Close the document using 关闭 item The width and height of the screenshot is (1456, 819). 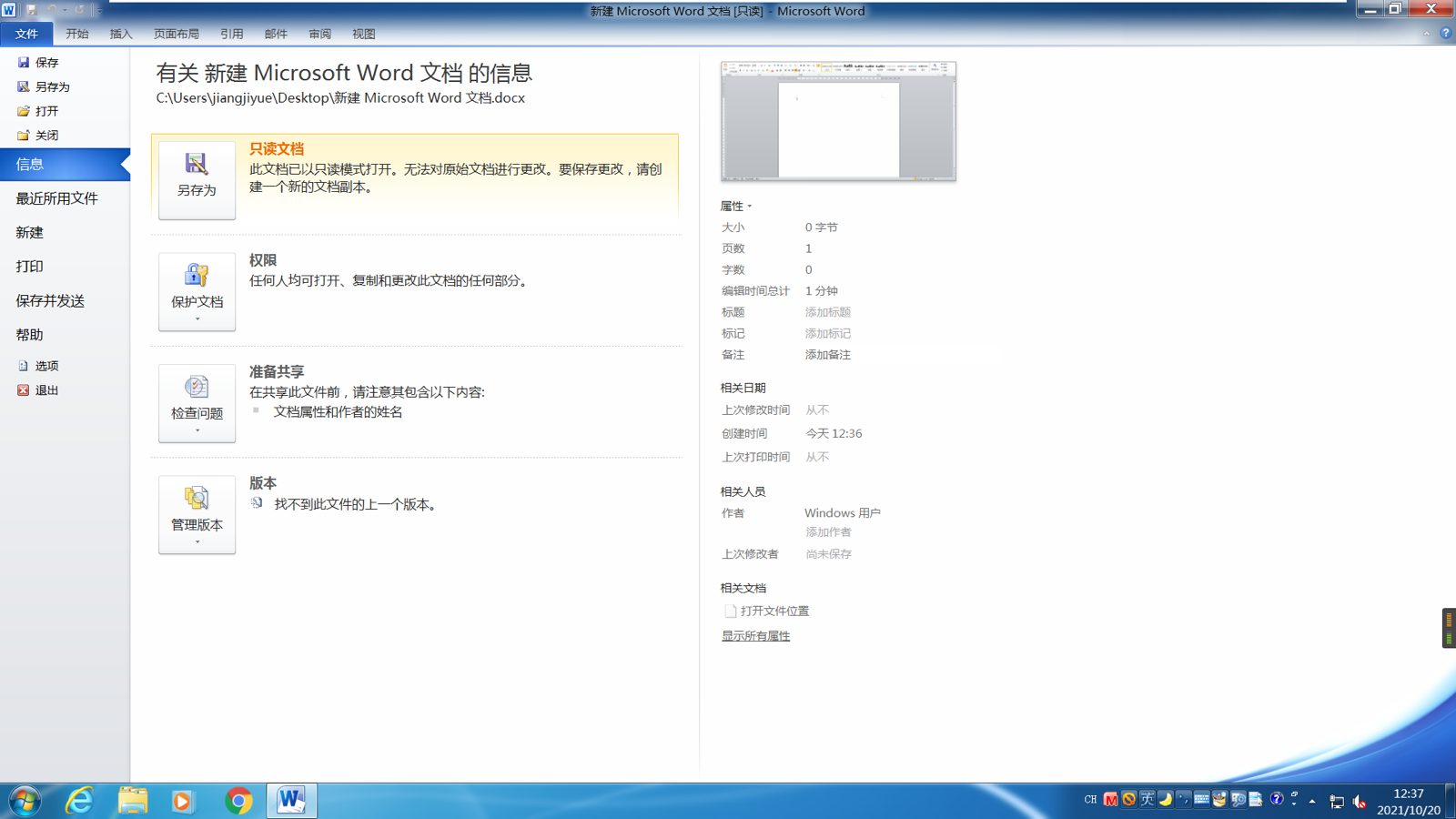(x=45, y=136)
